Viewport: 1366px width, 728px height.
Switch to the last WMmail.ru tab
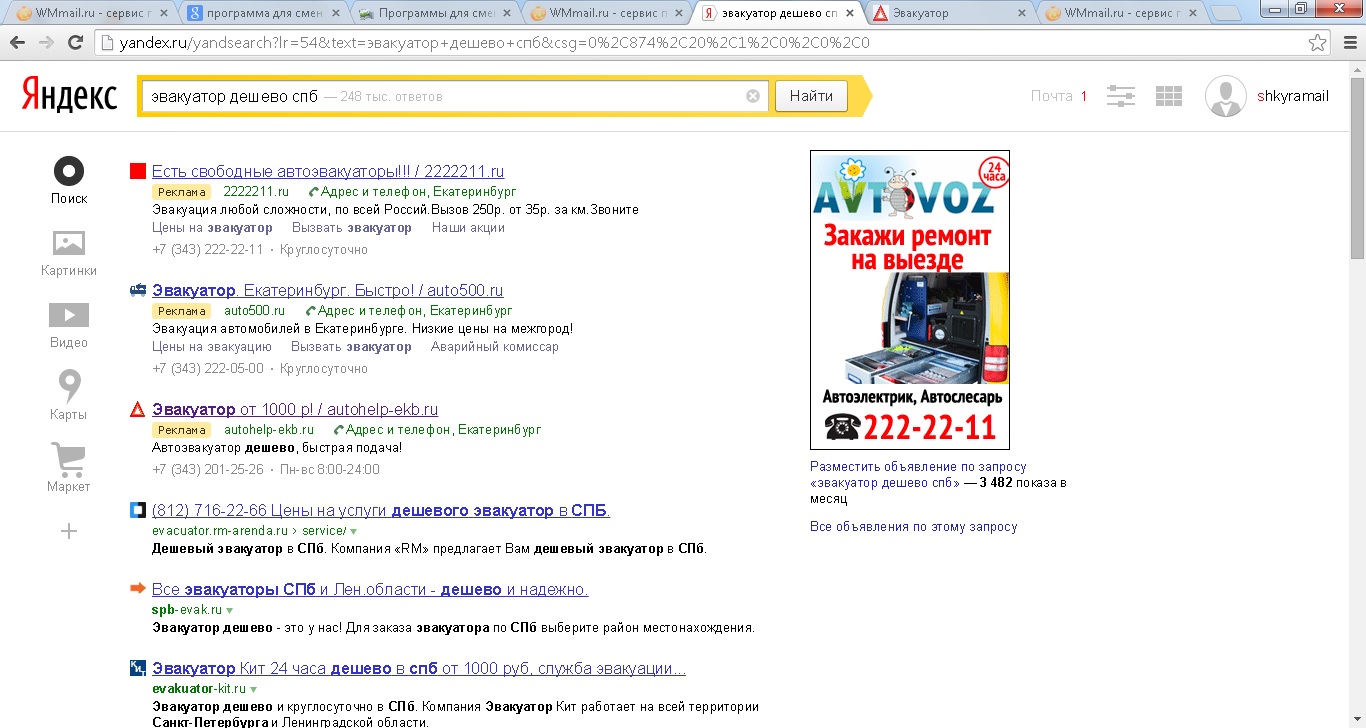1120,13
